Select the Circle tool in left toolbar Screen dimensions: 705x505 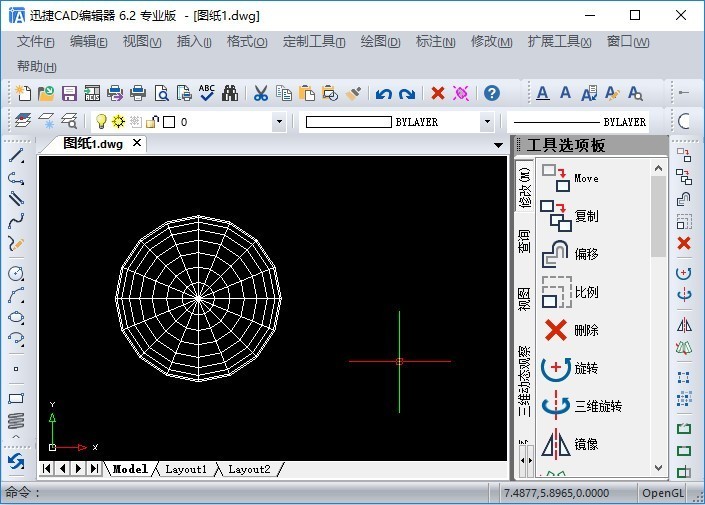16,273
